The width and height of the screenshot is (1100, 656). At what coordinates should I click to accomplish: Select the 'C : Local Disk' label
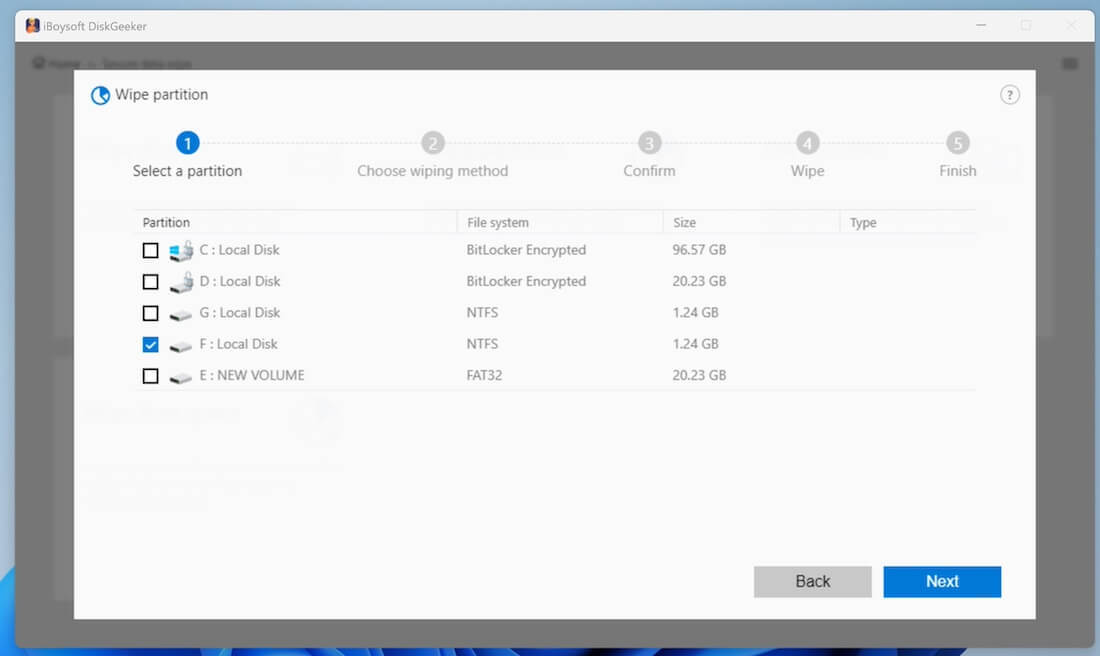(239, 250)
